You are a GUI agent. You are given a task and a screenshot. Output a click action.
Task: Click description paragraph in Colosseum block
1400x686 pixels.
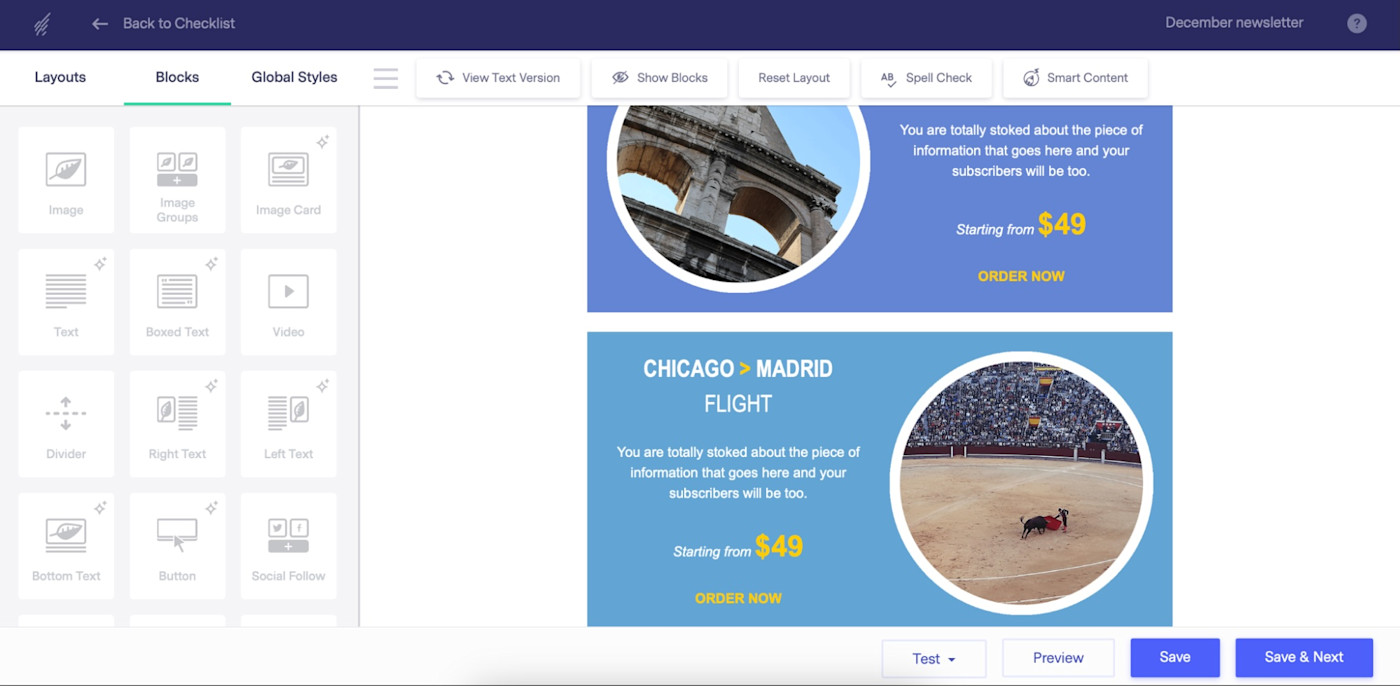click(x=1021, y=151)
